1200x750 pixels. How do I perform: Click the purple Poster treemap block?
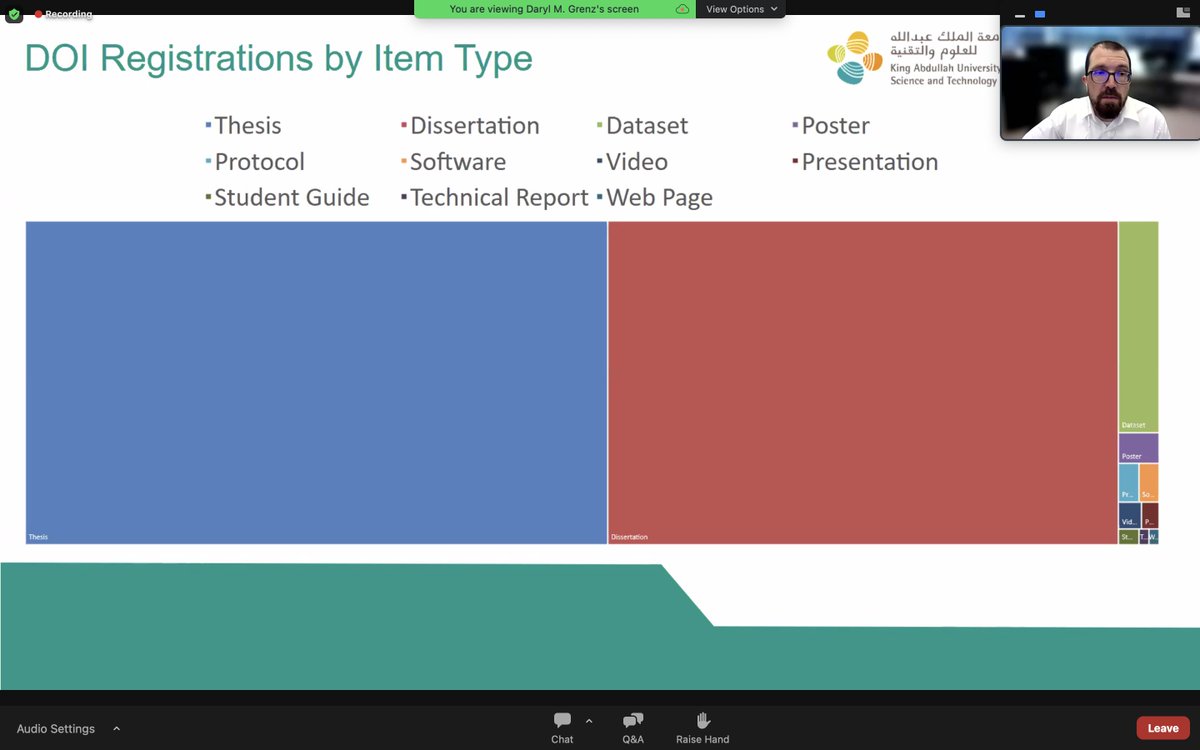click(1139, 448)
